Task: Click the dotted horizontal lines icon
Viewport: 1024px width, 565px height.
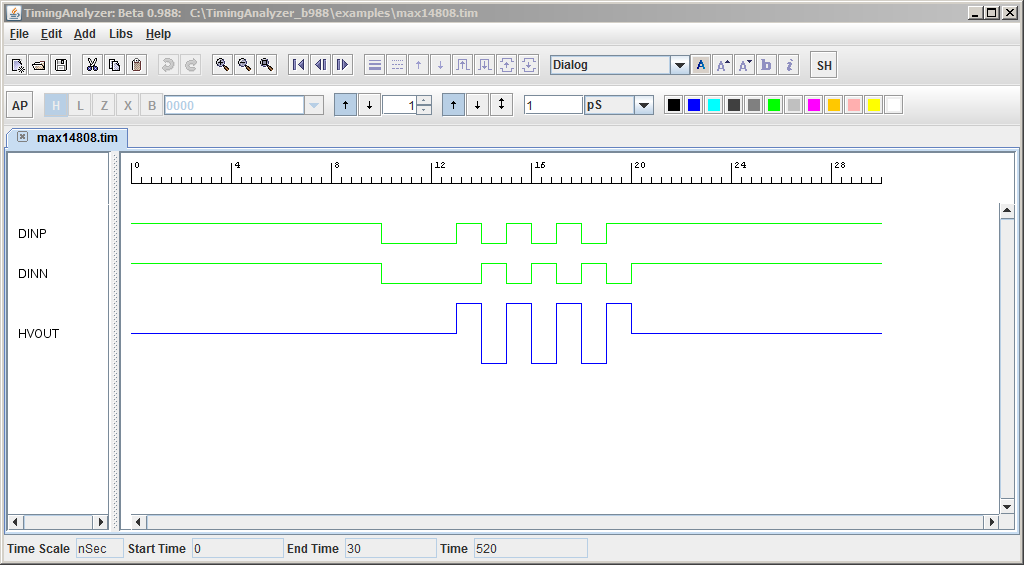Action: 396,65
